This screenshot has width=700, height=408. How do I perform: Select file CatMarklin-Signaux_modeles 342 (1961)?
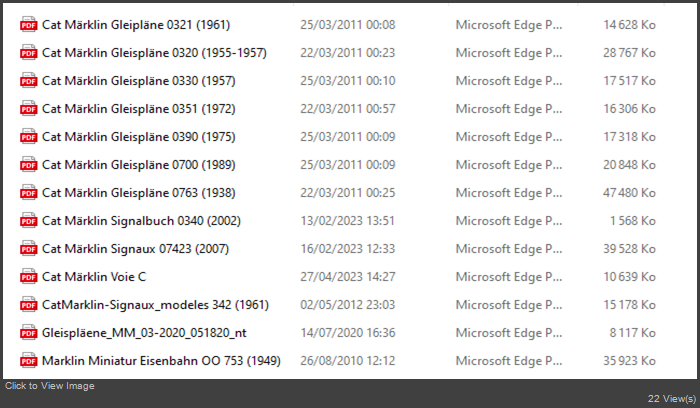(x=155, y=305)
